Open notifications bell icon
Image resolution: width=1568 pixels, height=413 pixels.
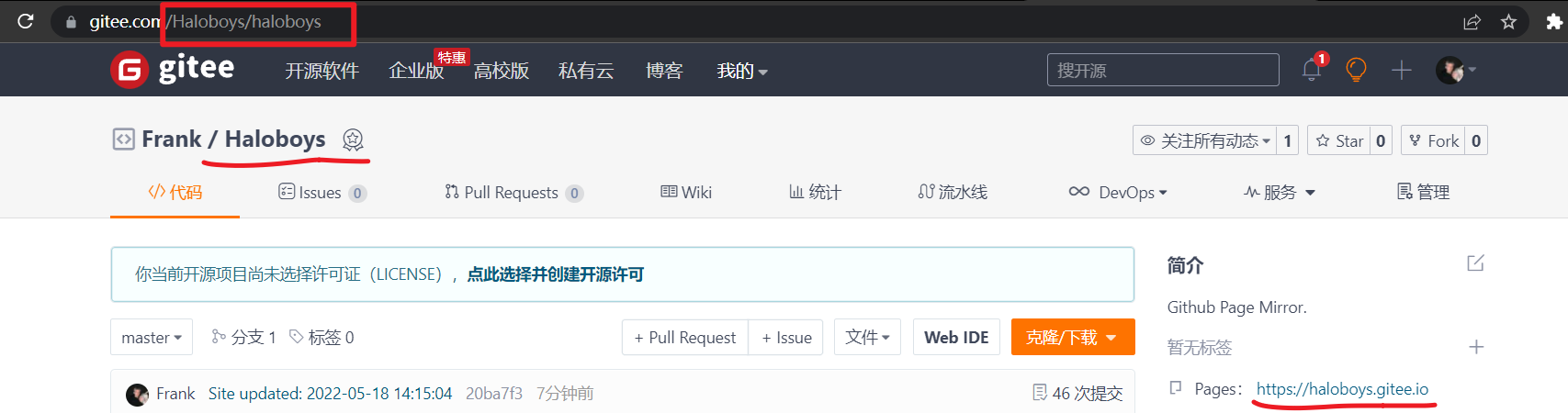(x=1312, y=69)
